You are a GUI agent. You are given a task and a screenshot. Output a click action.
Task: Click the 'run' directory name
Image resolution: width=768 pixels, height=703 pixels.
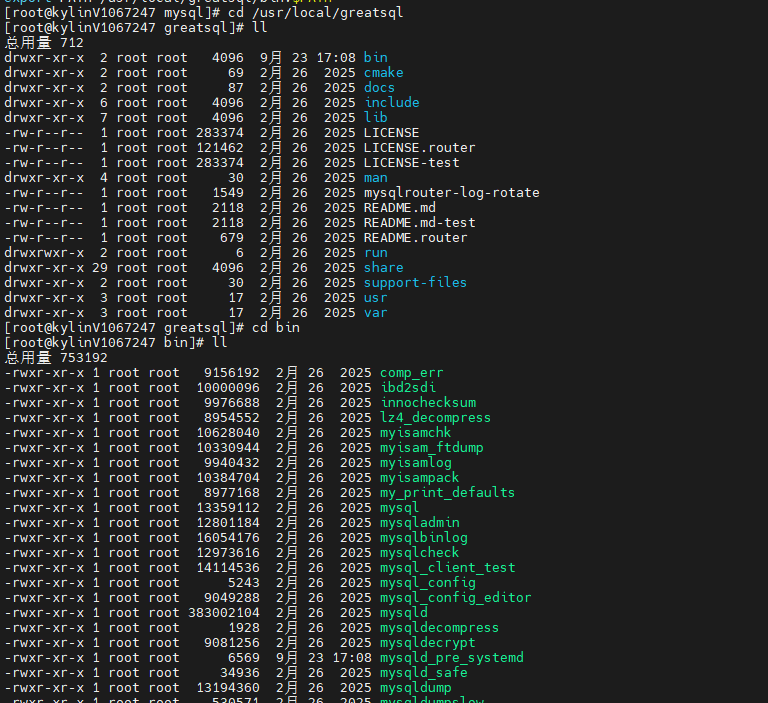click(x=376, y=253)
